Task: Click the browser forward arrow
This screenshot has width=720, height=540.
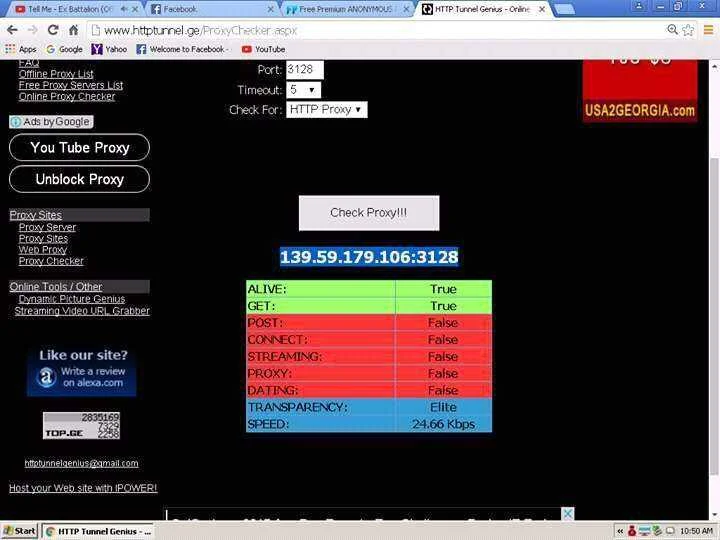Action: tap(33, 30)
